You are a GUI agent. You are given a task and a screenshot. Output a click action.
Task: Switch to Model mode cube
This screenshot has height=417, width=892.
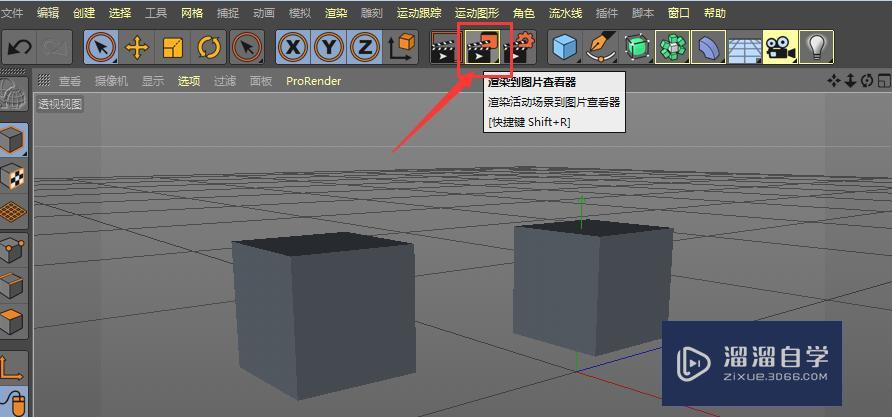[x=13, y=140]
